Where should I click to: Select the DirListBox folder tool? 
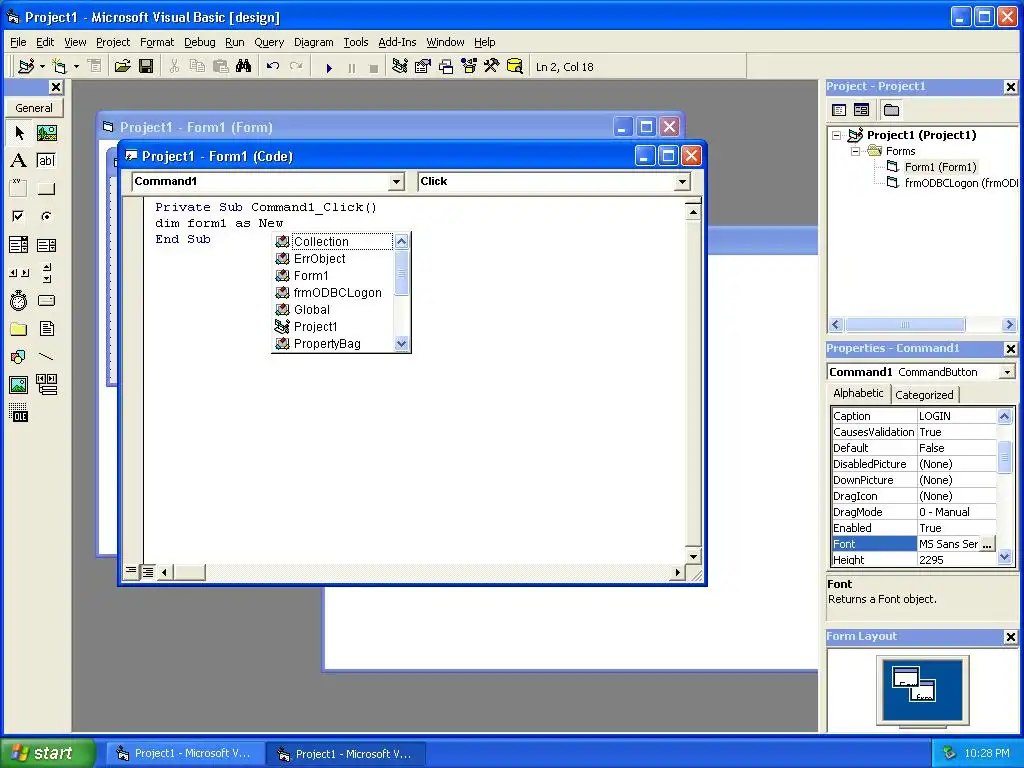click(x=19, y=328)
